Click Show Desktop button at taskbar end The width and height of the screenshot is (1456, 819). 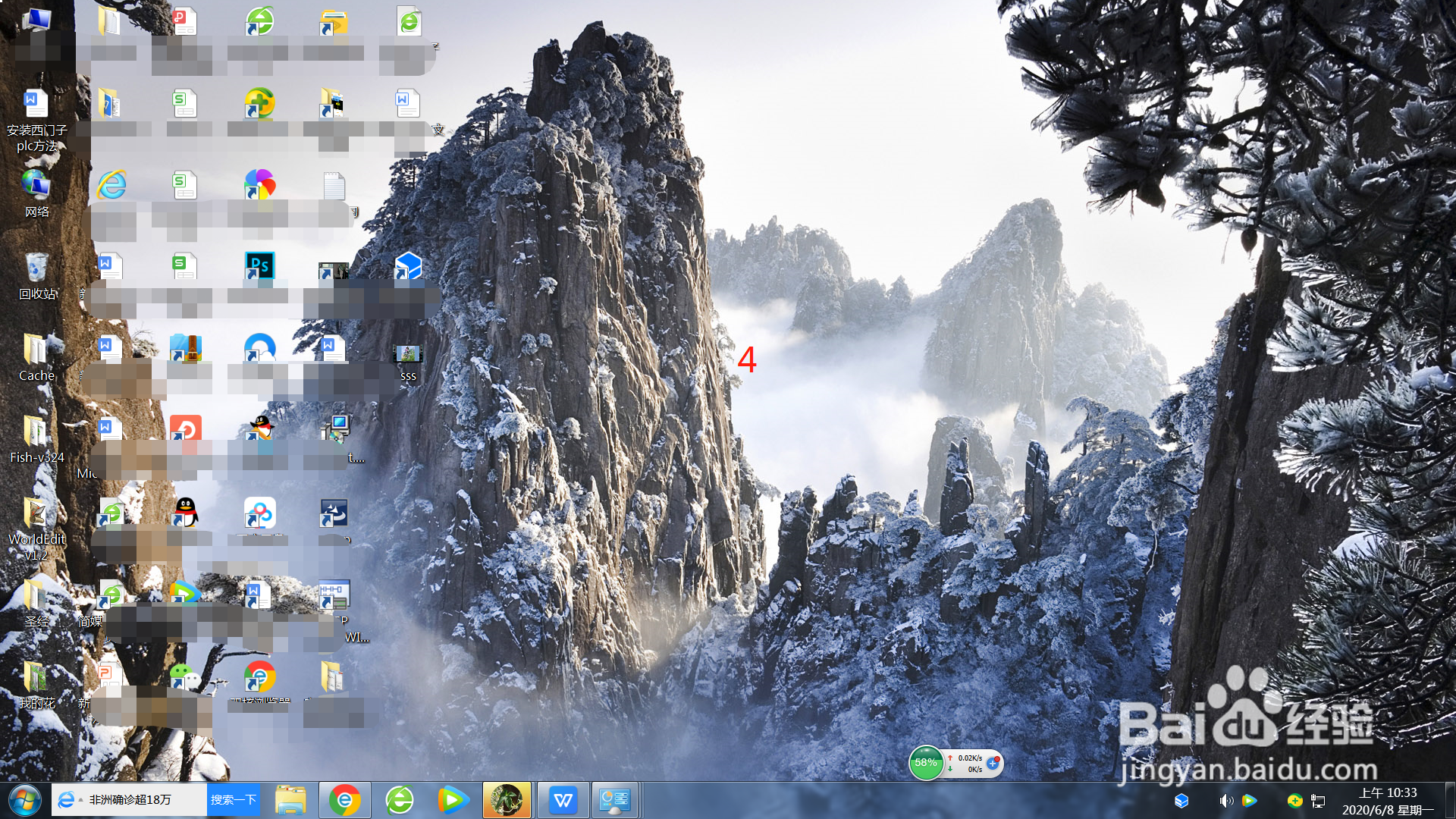[x=1450, y=801]
